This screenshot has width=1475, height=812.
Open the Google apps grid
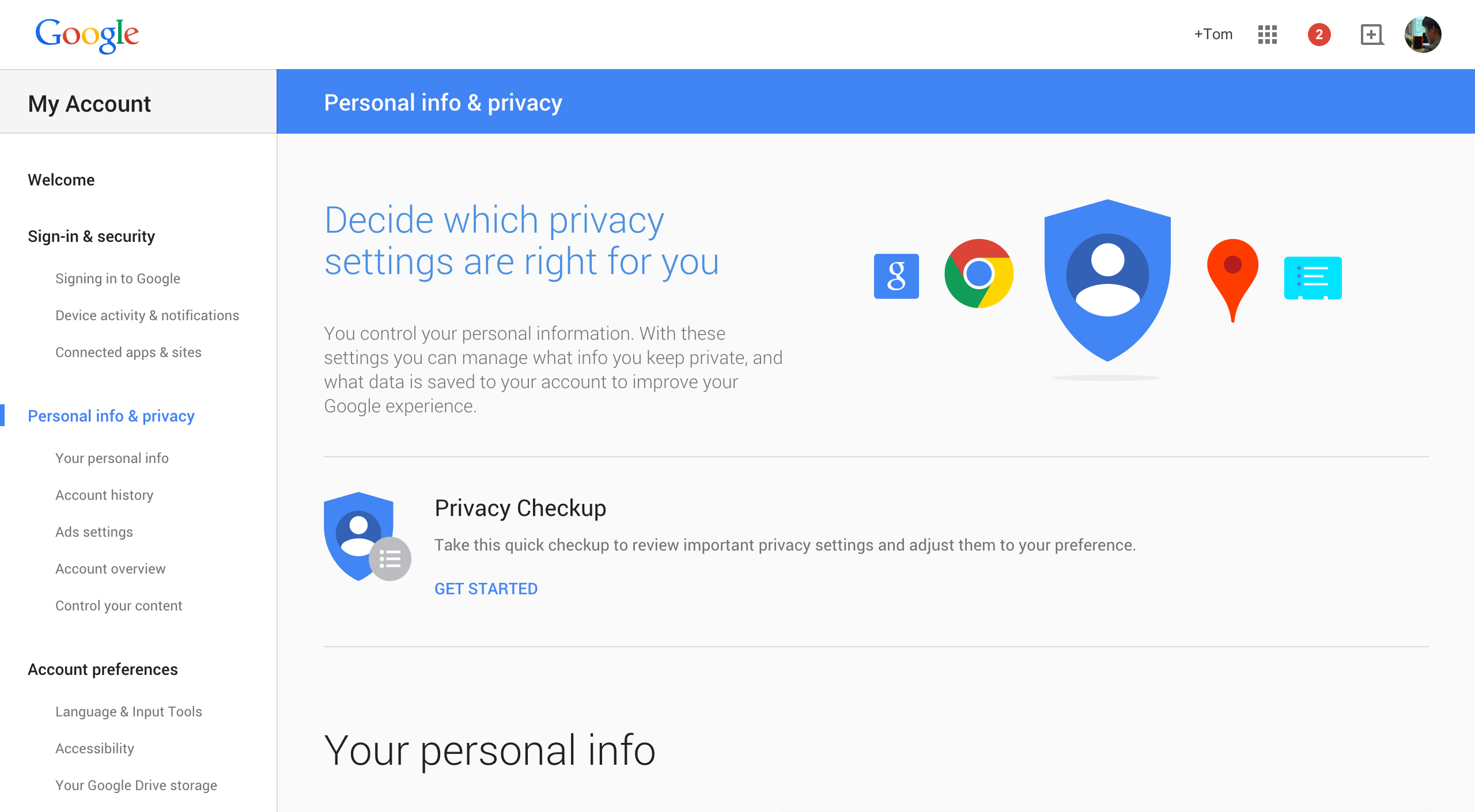point(1267,35)
